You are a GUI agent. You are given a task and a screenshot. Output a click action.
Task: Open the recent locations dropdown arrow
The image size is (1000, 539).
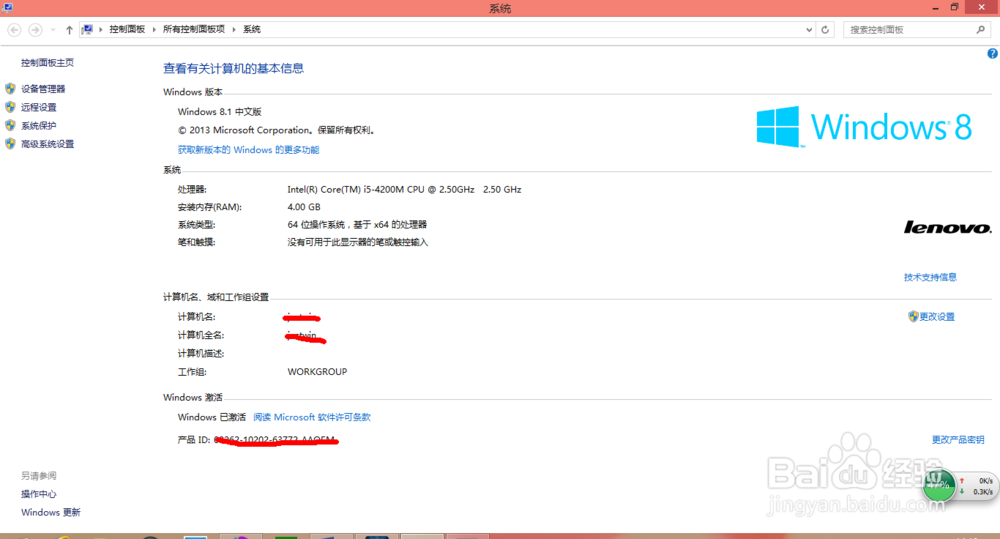[53, 30]
